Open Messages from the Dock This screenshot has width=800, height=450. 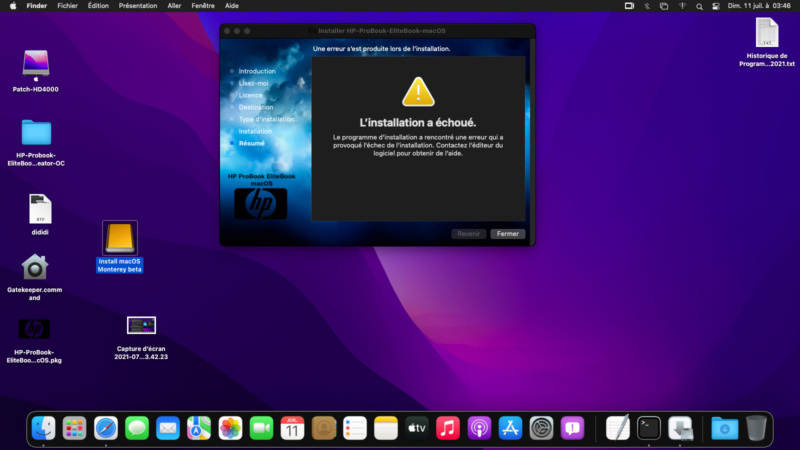137,428
